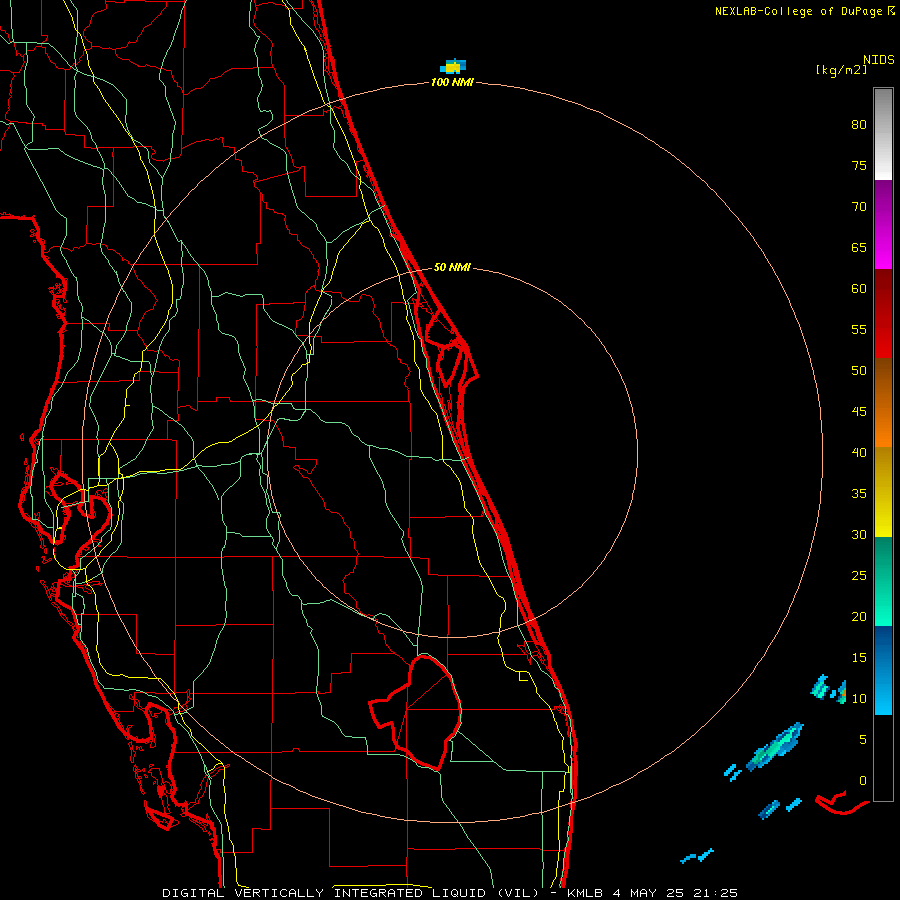Click the 30 value on the VIL scale
This screenshot has height=900, width=900.
(859, 534)
